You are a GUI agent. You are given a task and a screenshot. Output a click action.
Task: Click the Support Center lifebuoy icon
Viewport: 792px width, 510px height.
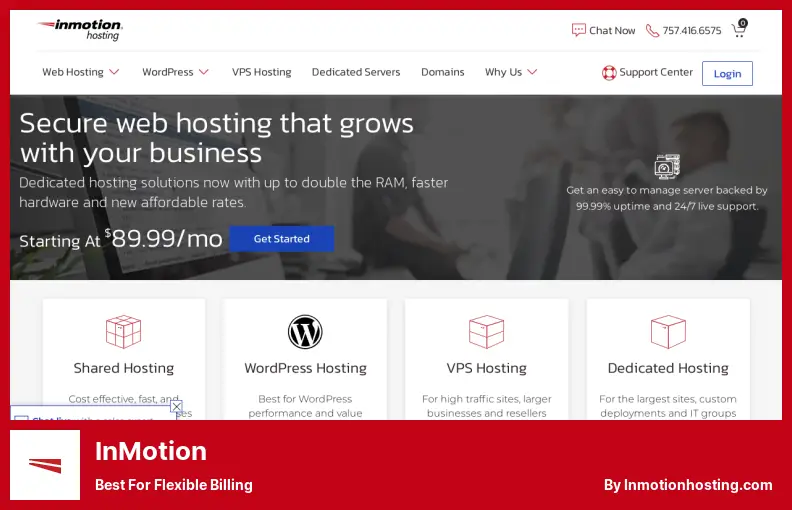(x=609, y=73)
